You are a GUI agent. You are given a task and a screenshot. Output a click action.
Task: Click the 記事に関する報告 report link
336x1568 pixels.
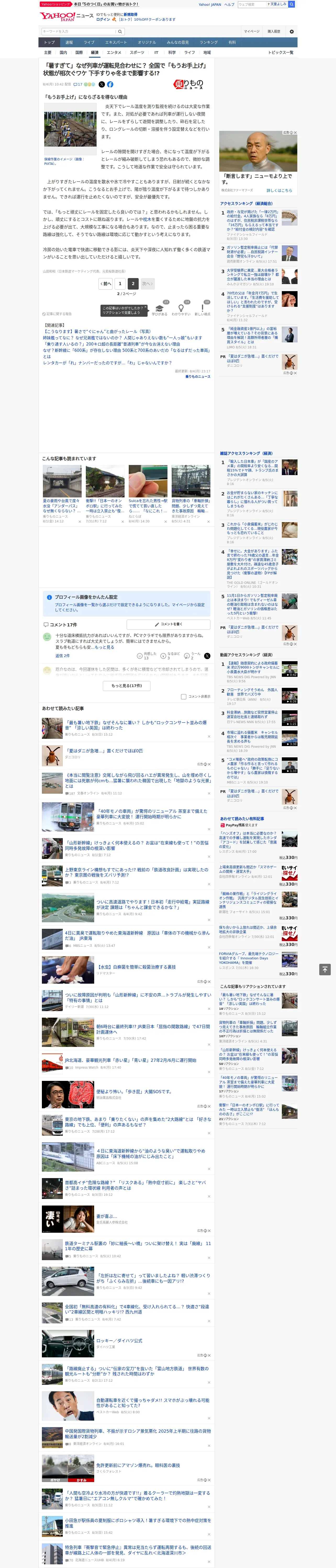[57, 314]
